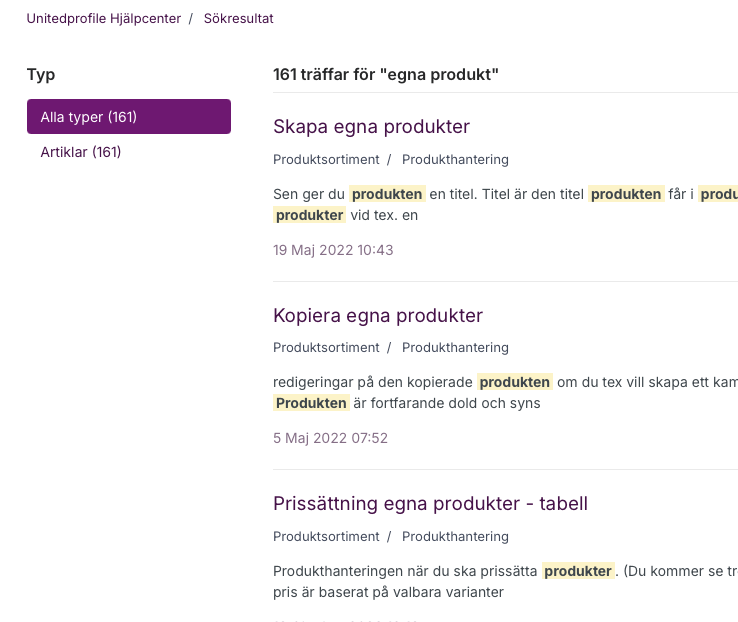Open Prissättning egna produkter - tabell article

click(x=430, y=503)
